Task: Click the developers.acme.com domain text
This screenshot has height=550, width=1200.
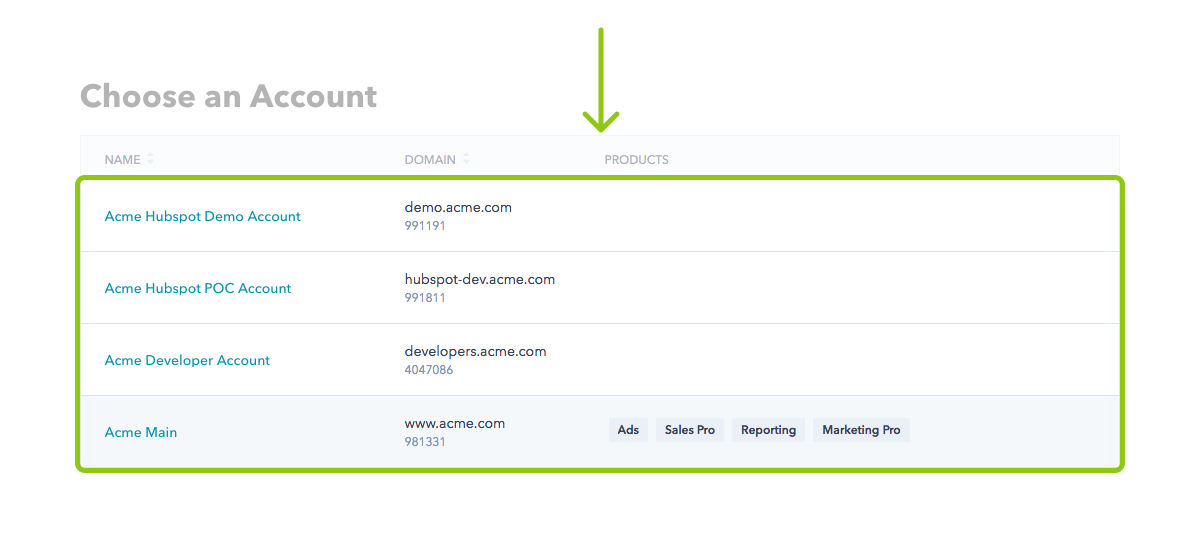Action: [476, 352]
